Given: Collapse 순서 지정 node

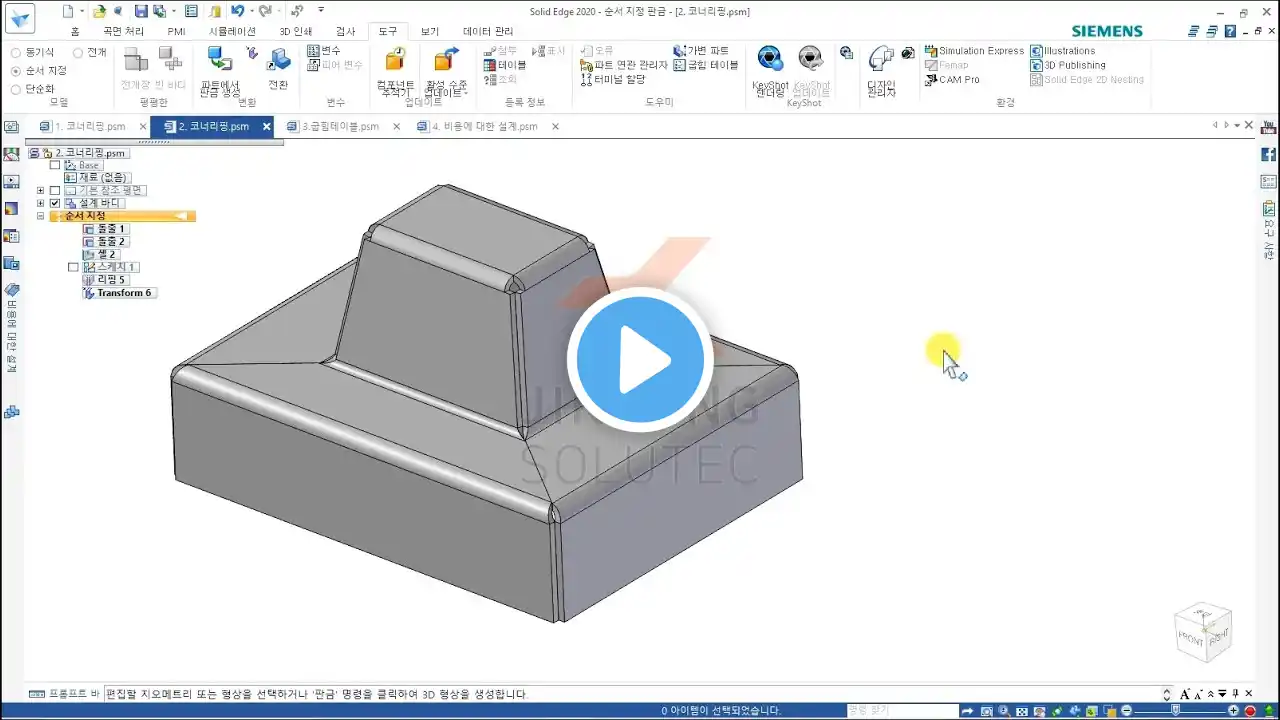Looking at the screenshot, I should (x=41, y=216).
